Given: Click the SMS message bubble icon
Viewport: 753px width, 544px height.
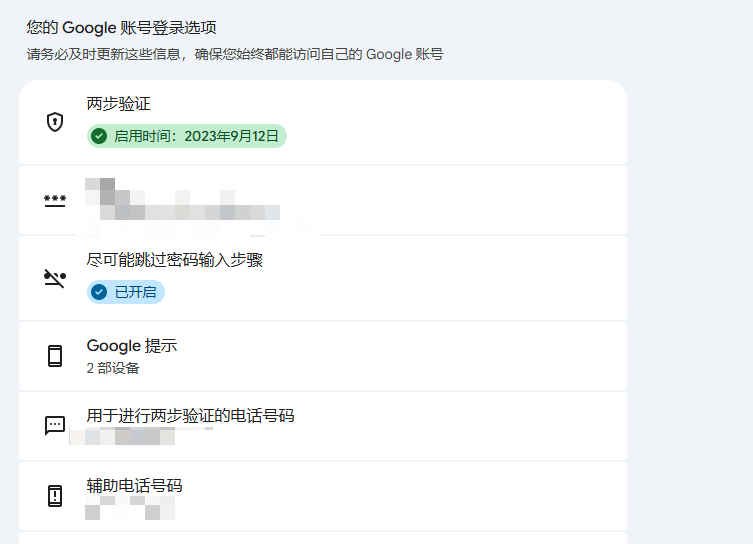Looking at the screenshot, I should coord(55,425).
